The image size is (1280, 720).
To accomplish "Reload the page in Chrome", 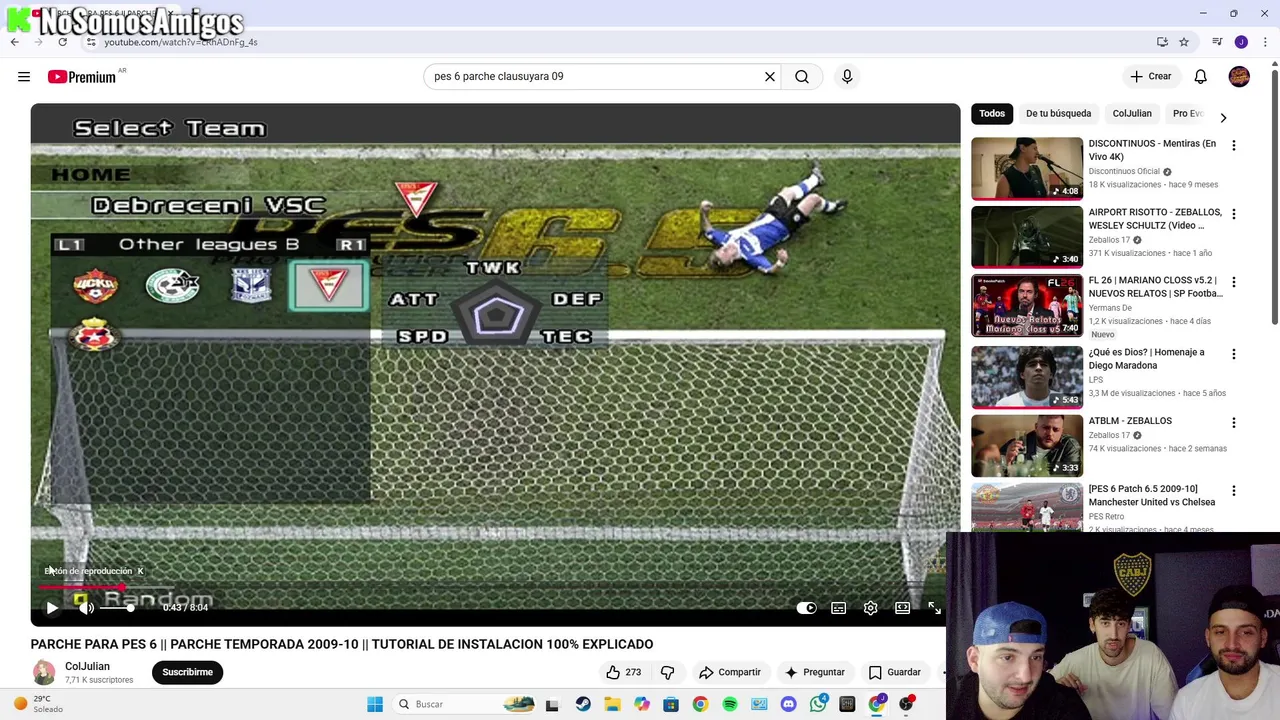I will pos(62,42).
